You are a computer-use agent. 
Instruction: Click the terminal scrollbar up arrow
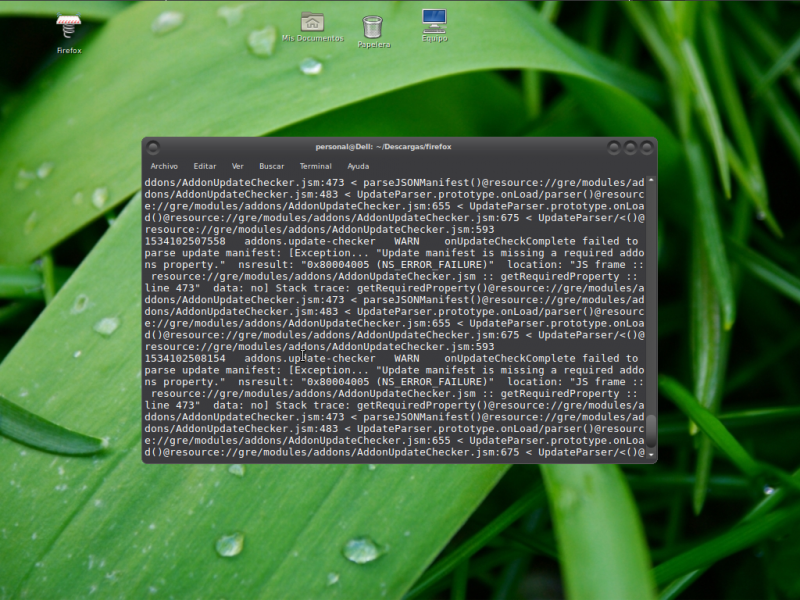651,180
